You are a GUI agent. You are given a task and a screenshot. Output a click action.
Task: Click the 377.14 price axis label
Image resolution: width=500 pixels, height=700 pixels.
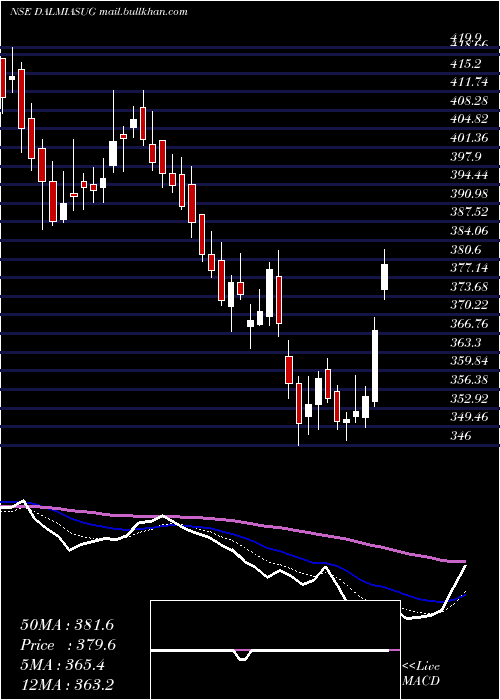pyautogui.click(x=469, y=268)
